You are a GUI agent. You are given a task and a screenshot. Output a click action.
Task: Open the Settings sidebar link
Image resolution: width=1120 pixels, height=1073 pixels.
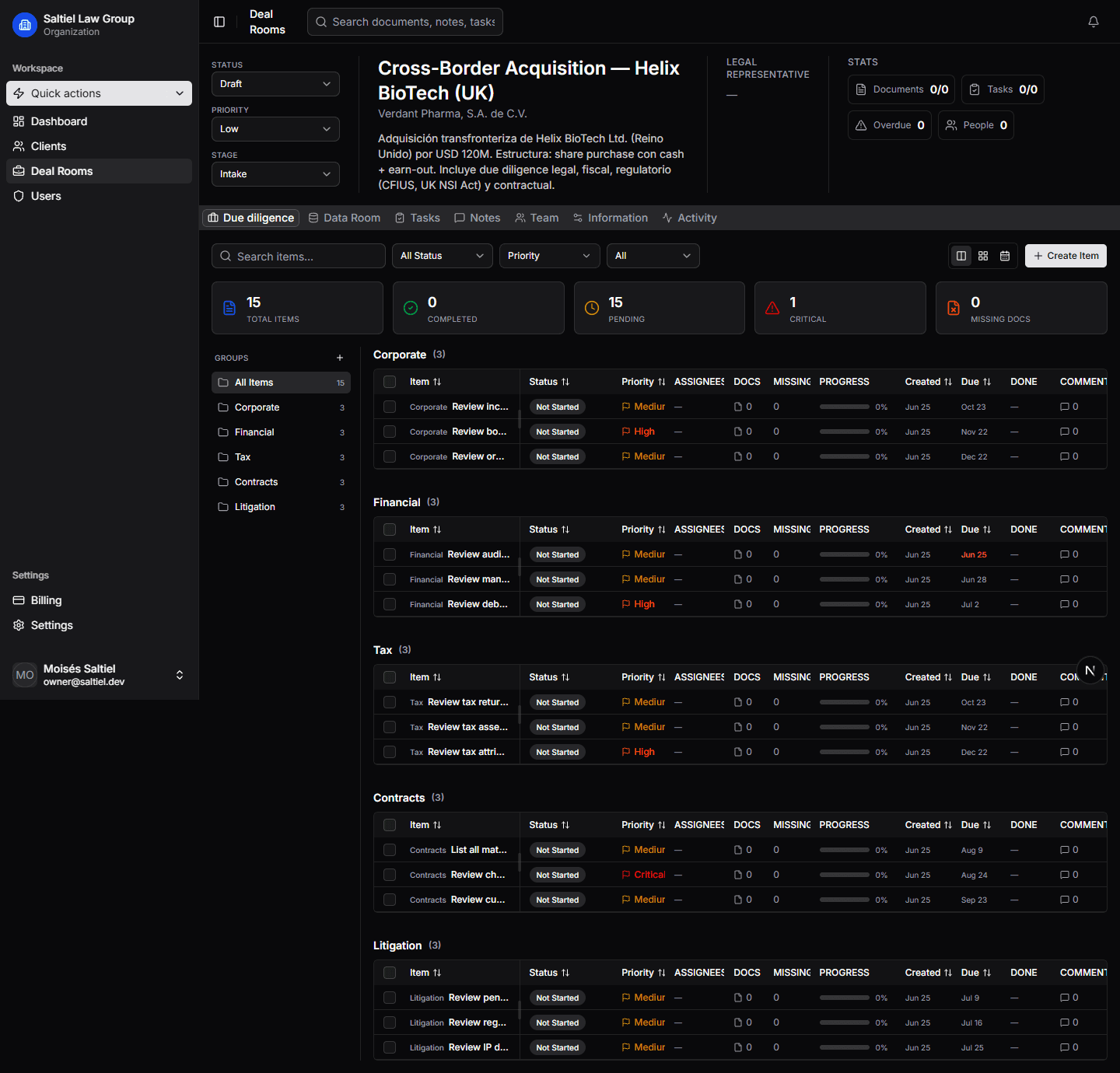99,625
